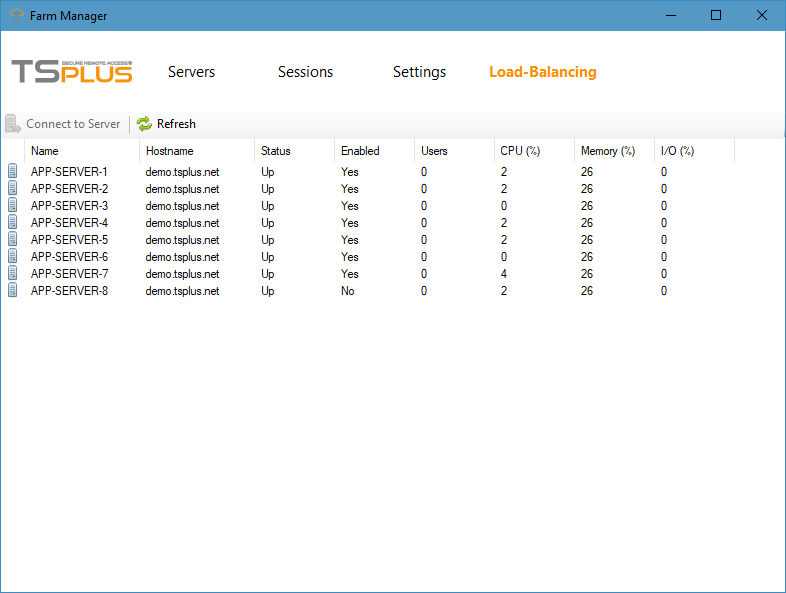
Task: Click the Farm Manager title bar icon
Action: [x=16, y=16]
